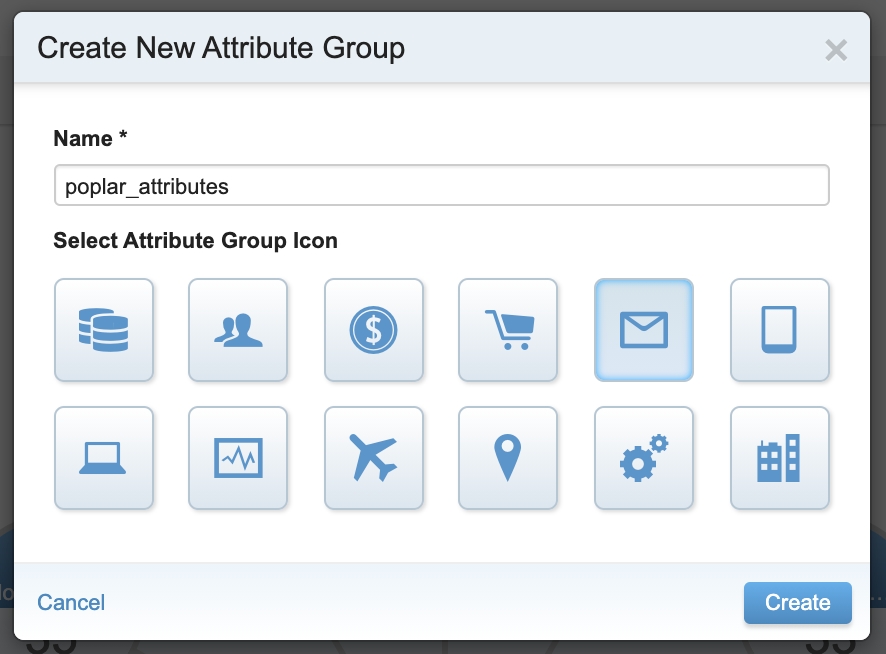This screenshot has height=654, width=886.
Task: Click the "Select Attribute Group Icon" heading
Action: pyautogui.click(x=195, y=241)
